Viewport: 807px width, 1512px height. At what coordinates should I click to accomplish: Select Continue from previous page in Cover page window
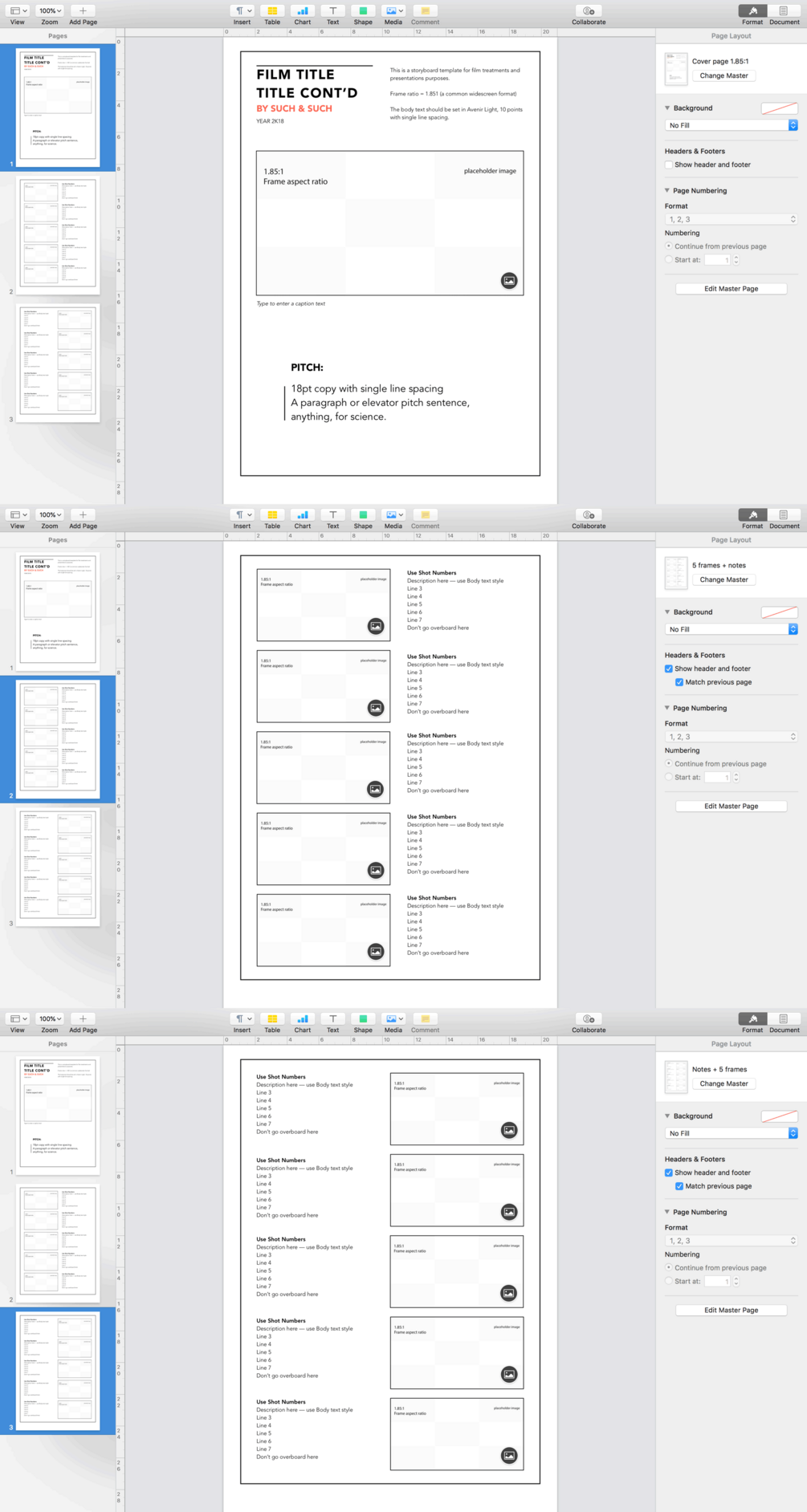point(668,246)
